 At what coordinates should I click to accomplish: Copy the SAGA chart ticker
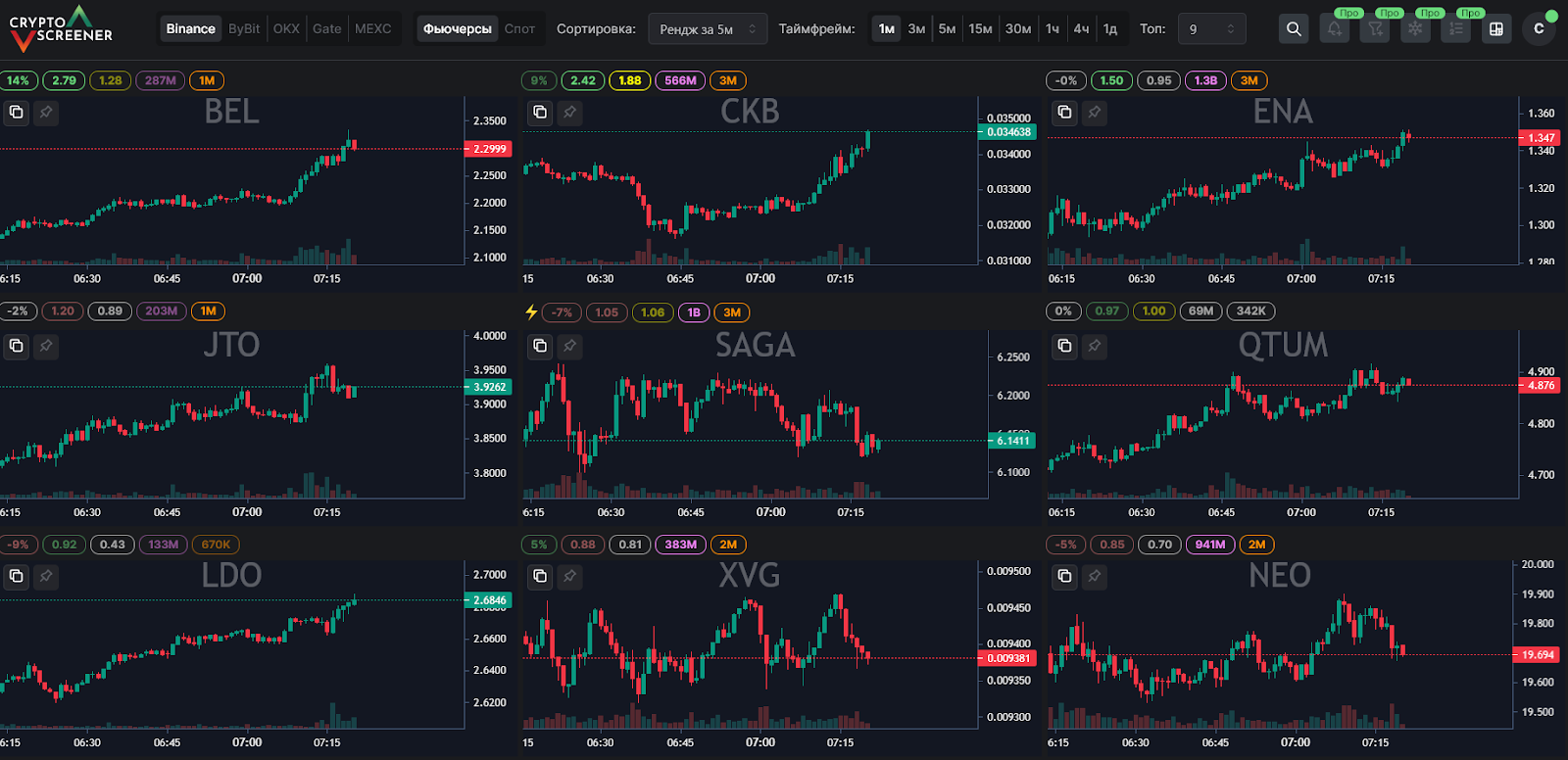coord(540,345)
